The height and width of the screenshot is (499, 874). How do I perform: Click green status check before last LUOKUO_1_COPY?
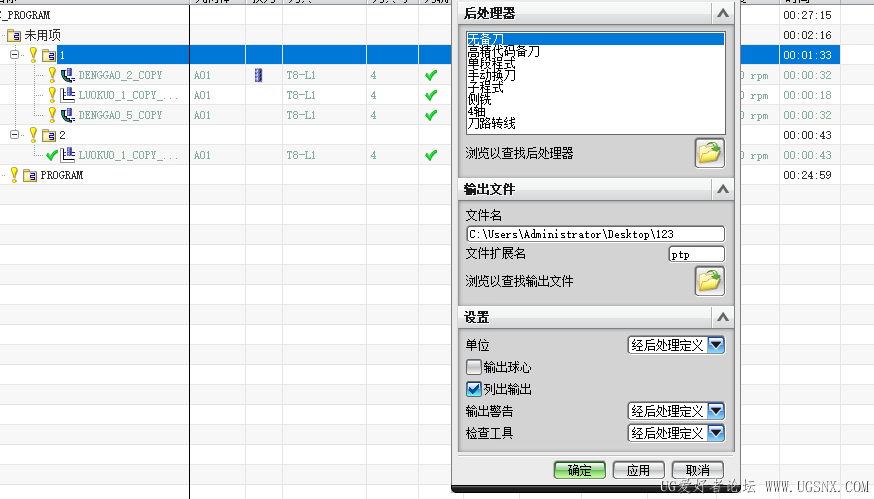coord(52,155)
